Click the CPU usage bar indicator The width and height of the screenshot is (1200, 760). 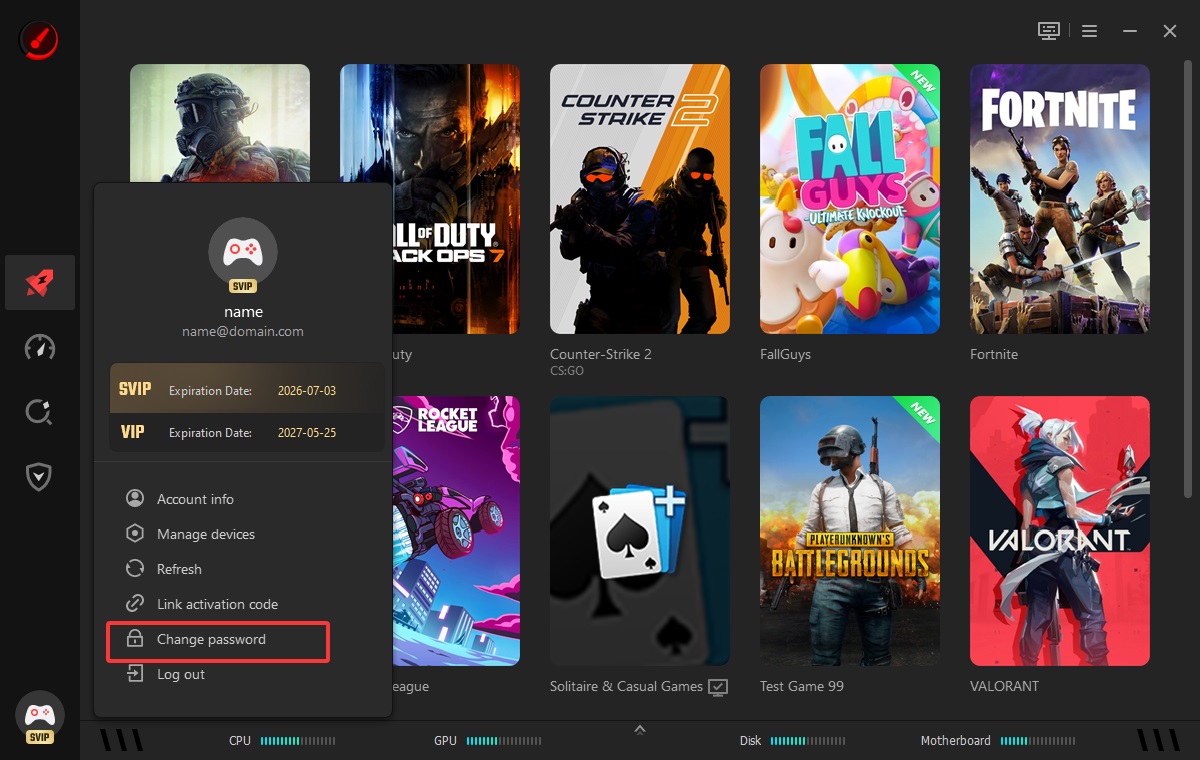[x=297, y=741]
